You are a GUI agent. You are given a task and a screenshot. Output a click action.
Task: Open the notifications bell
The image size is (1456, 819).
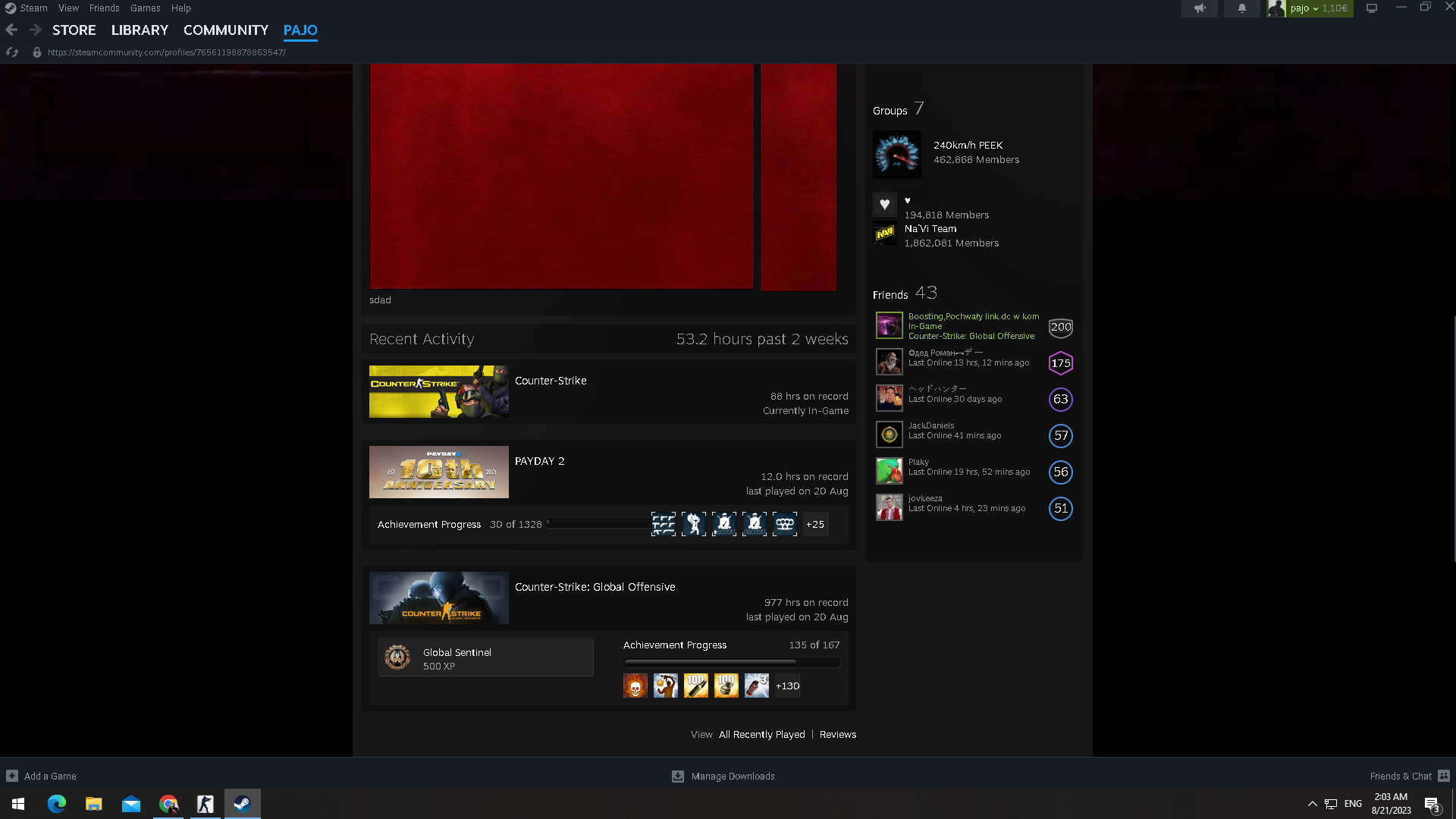pyautogui.click(x=1241, y=8)
